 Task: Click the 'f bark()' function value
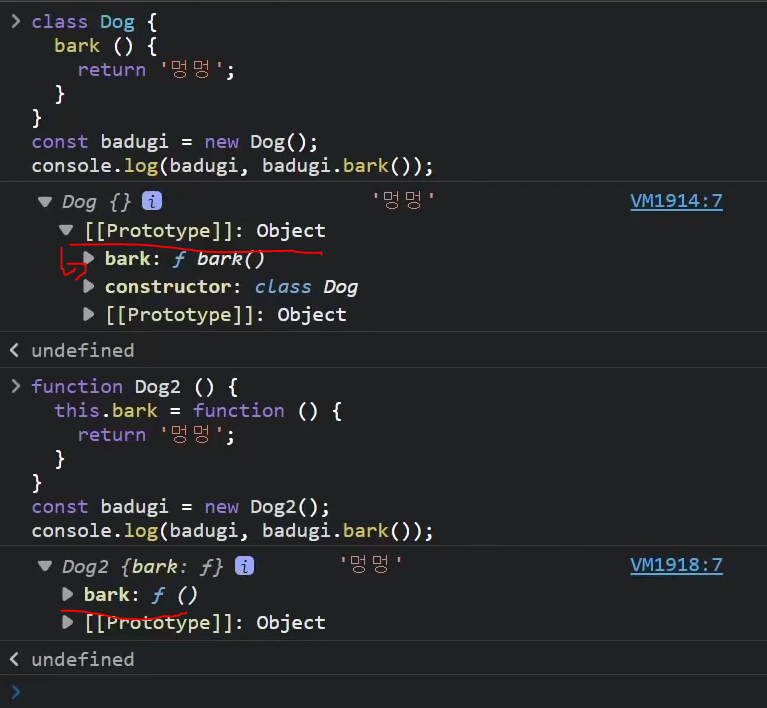[x=219, y=259]
